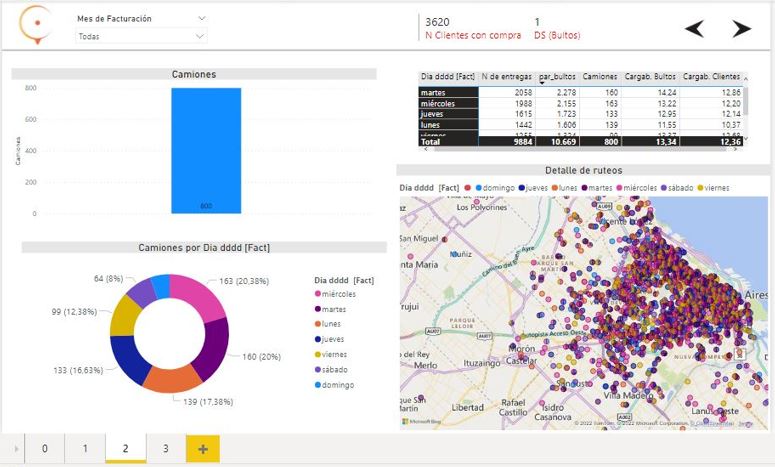Select the martes row in the table
775x467 pixels.
tap(447, 92)
